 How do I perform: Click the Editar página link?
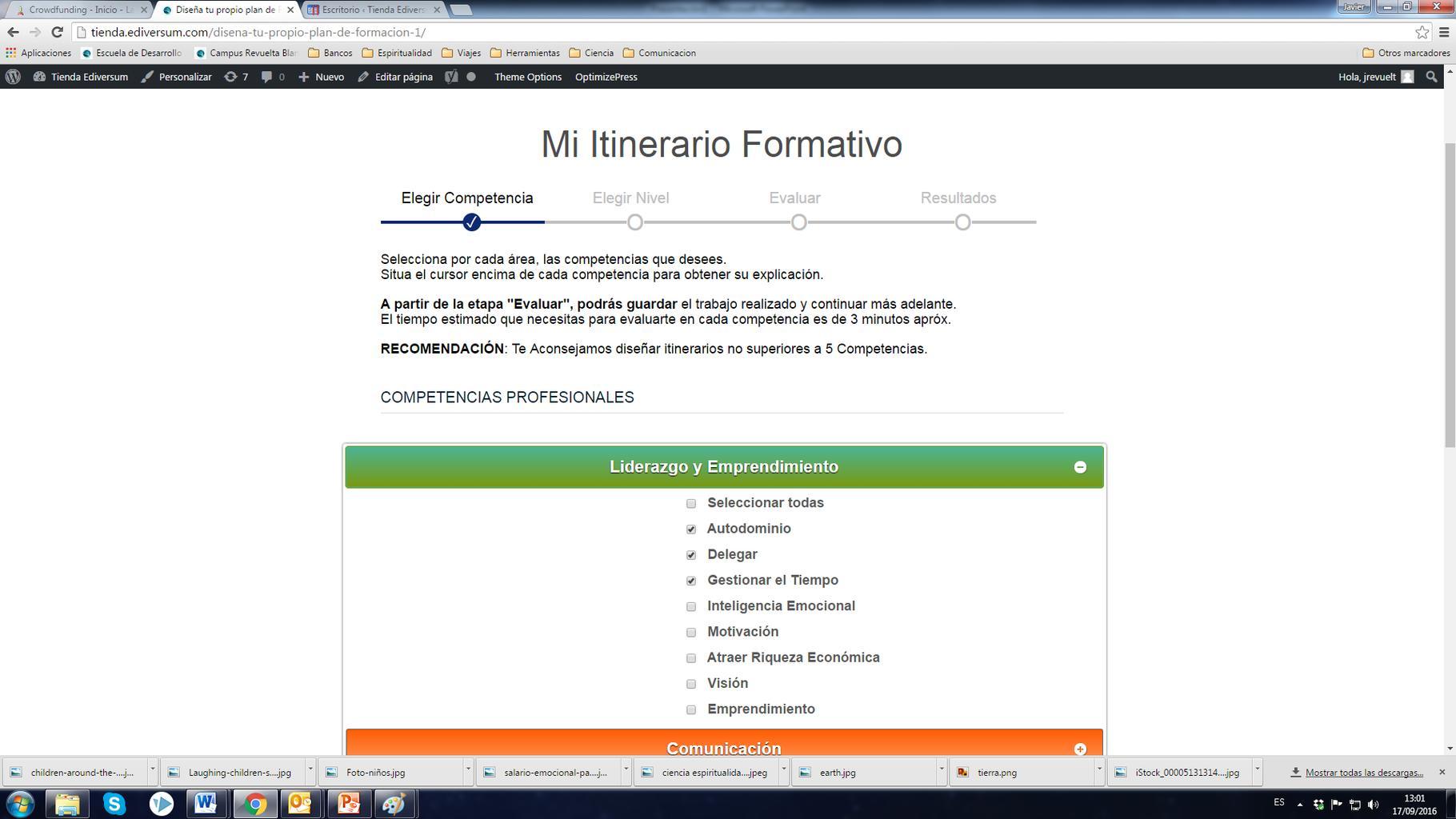(396, 77)
